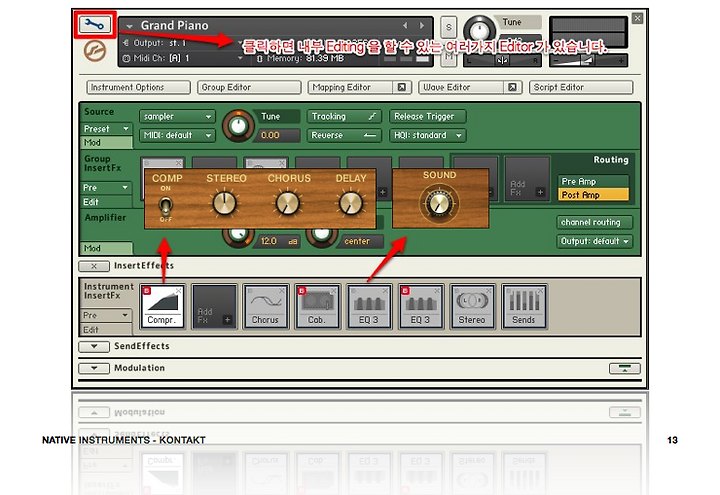Adjust the Source Tune knob

238,126
